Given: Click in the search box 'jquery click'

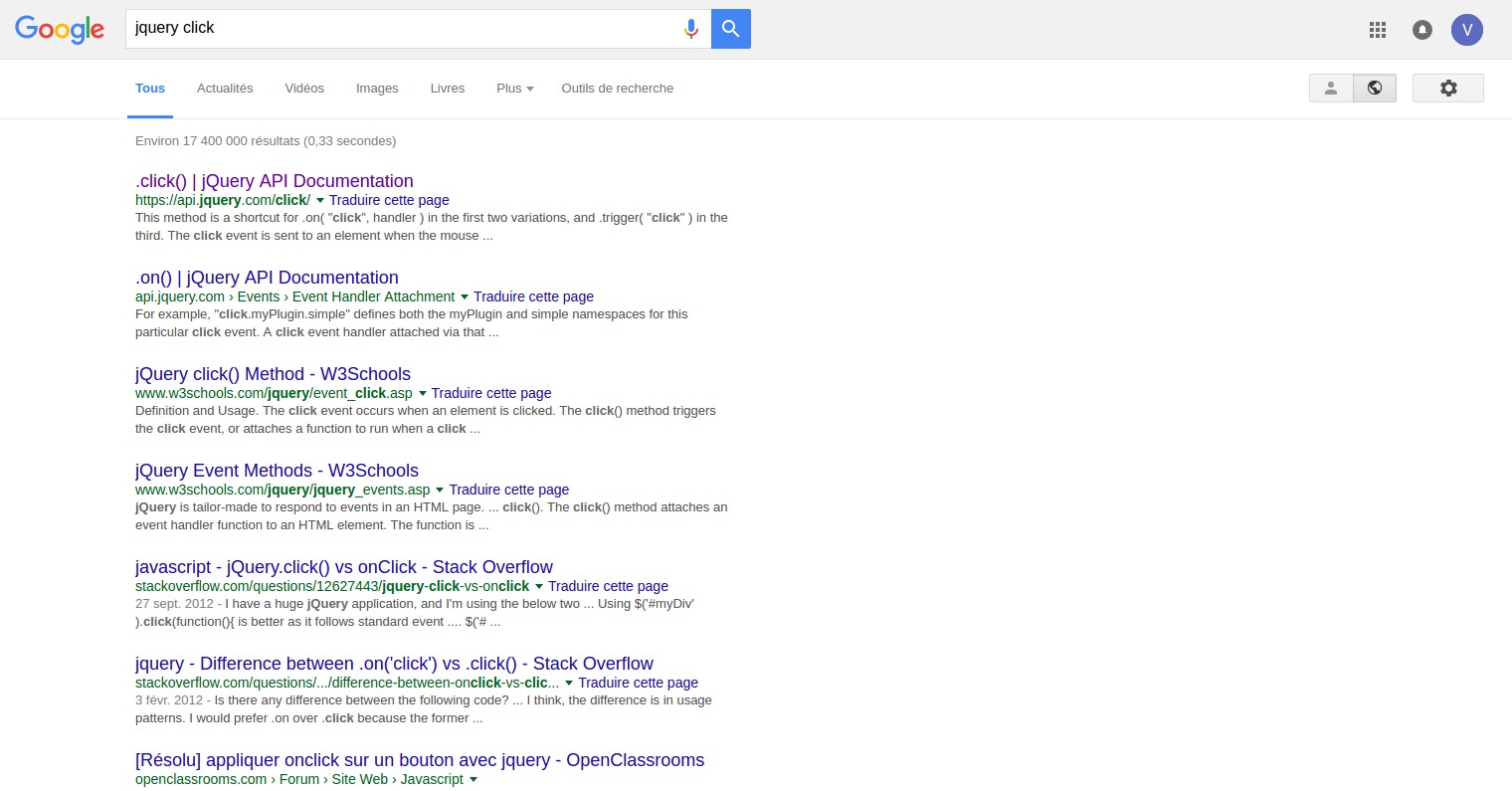Looking at the screenshot, I should pyautogui.click(x=403, y=29).
